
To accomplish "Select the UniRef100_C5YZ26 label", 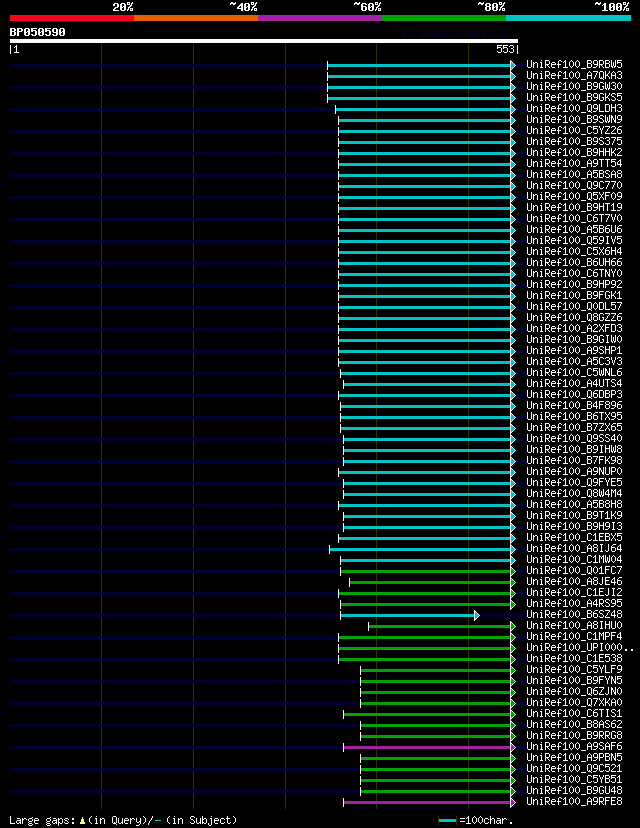I will pyautogui.click(x=574, y=130).
